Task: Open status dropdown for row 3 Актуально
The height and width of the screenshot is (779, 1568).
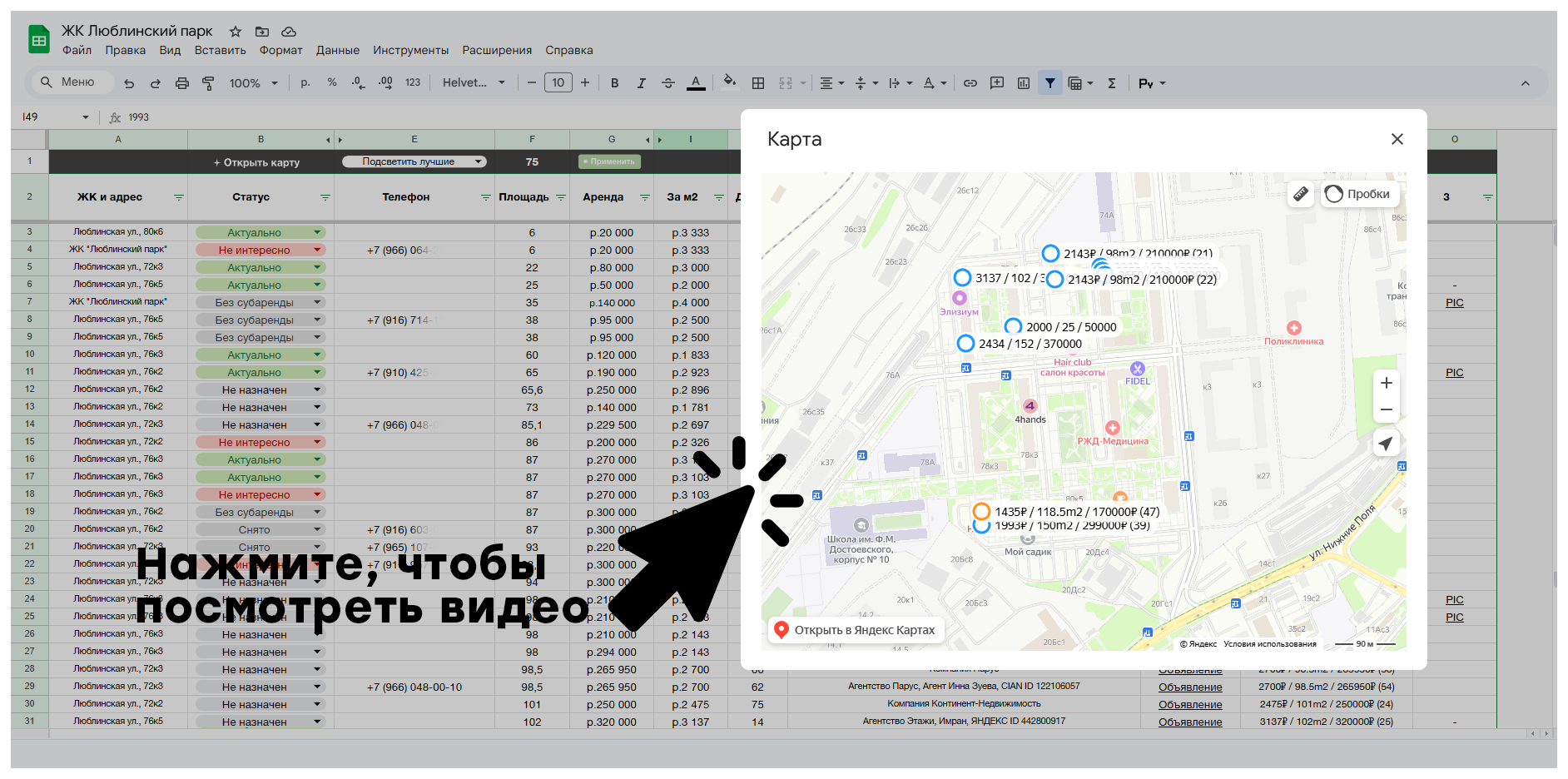Action: [317, 233]
